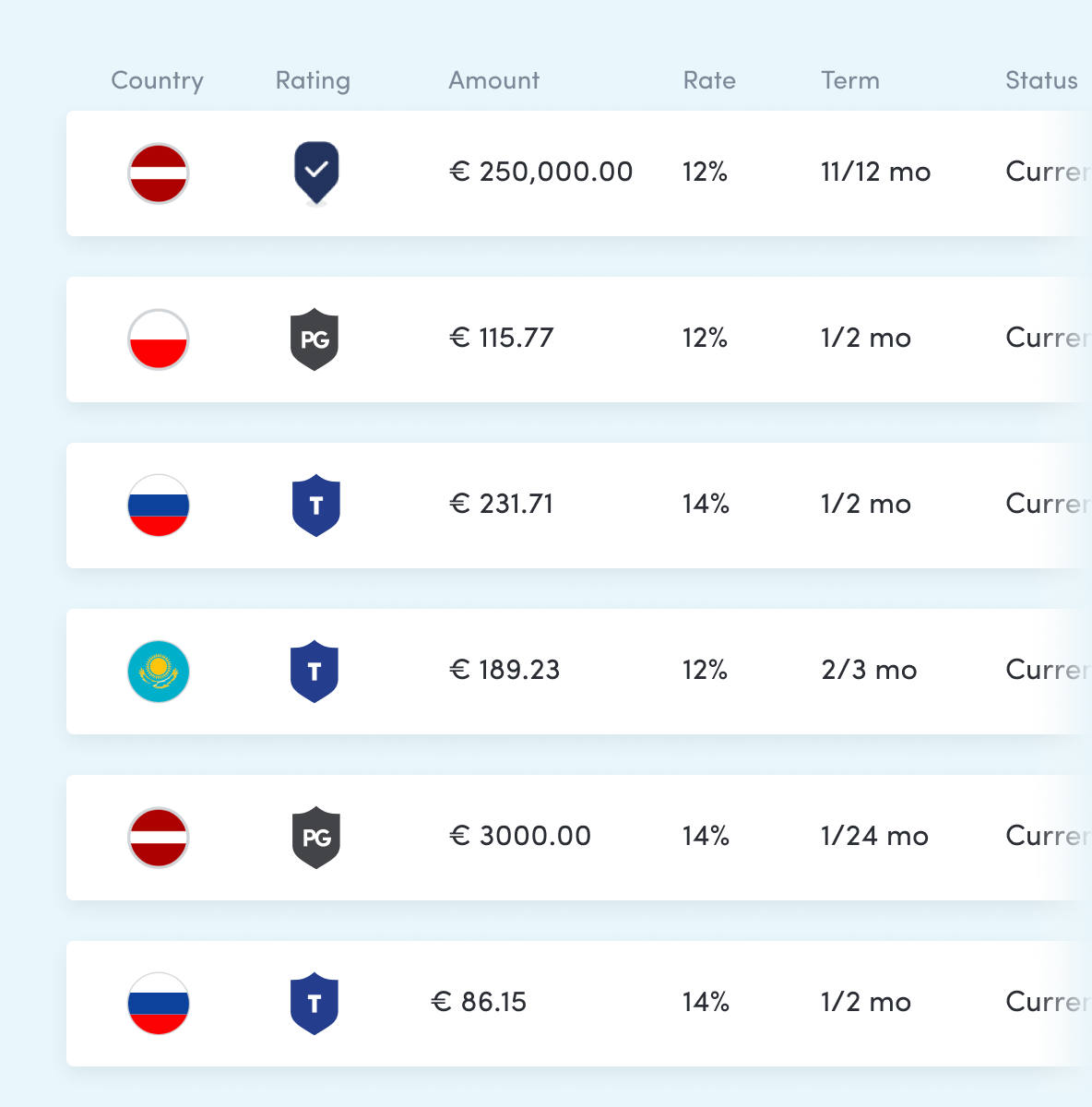Click the checkmark rating badge in the first row
The image size is (1092, 1107).
coord(315,172)
